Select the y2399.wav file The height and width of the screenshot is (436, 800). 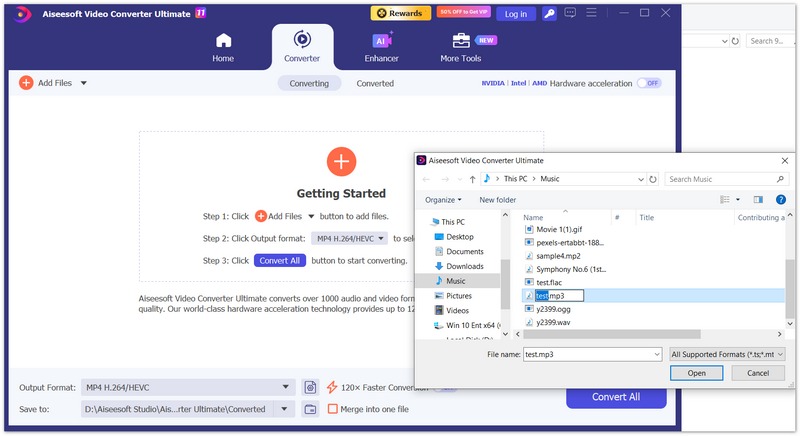548,322
